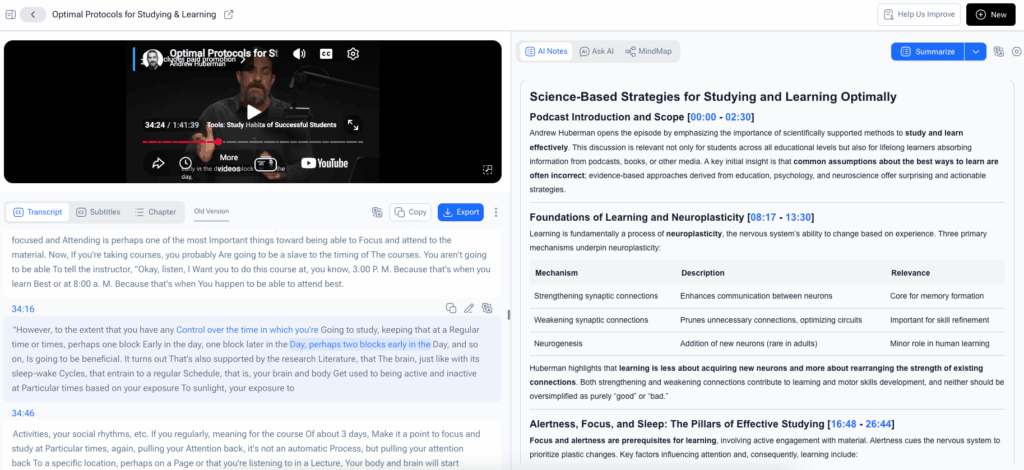
Task: Jump to 02:30 in Podcast Introduction
Action: coord(739,117)
